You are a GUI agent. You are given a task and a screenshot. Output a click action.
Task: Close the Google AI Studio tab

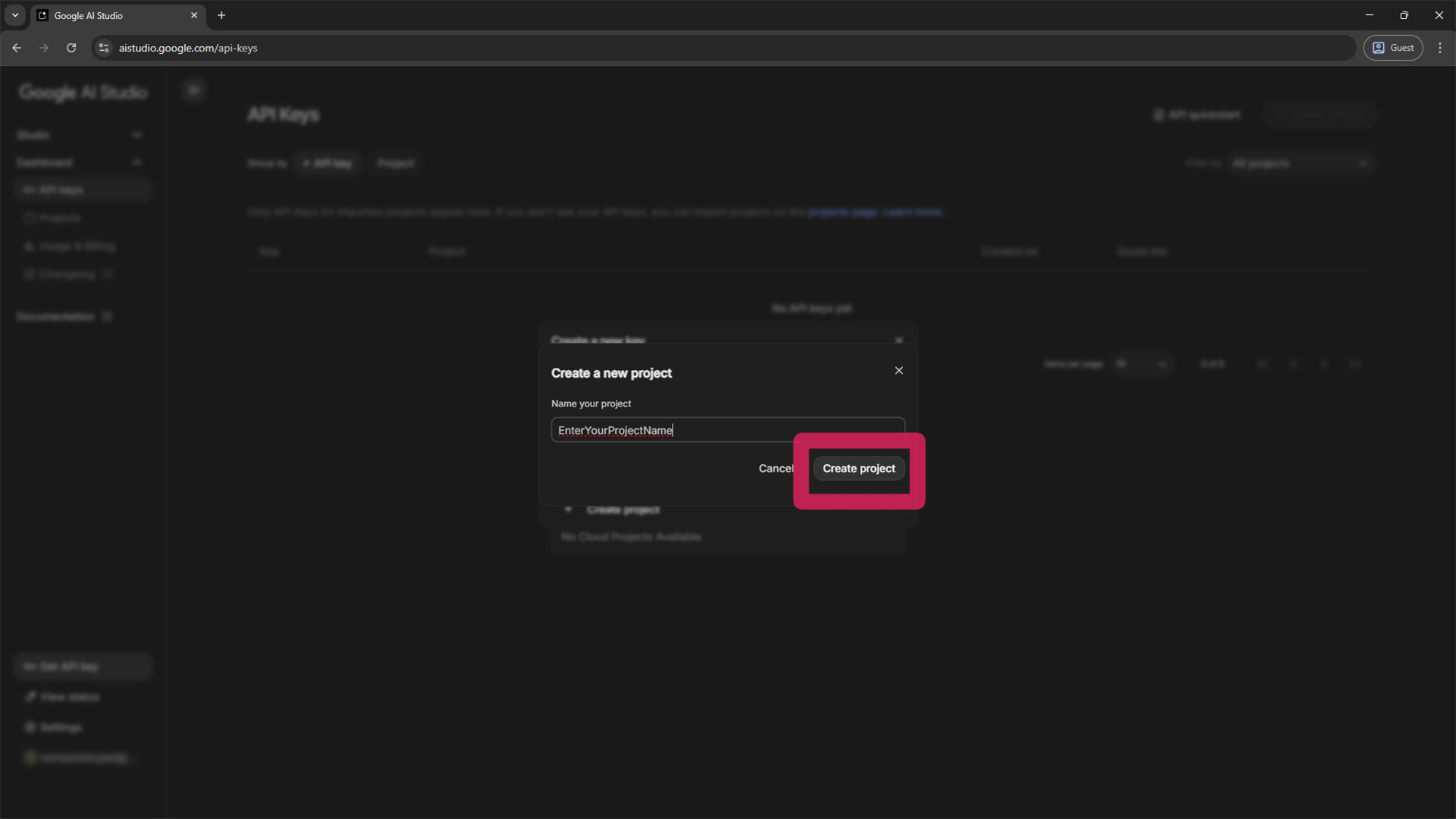click(194, 15)
